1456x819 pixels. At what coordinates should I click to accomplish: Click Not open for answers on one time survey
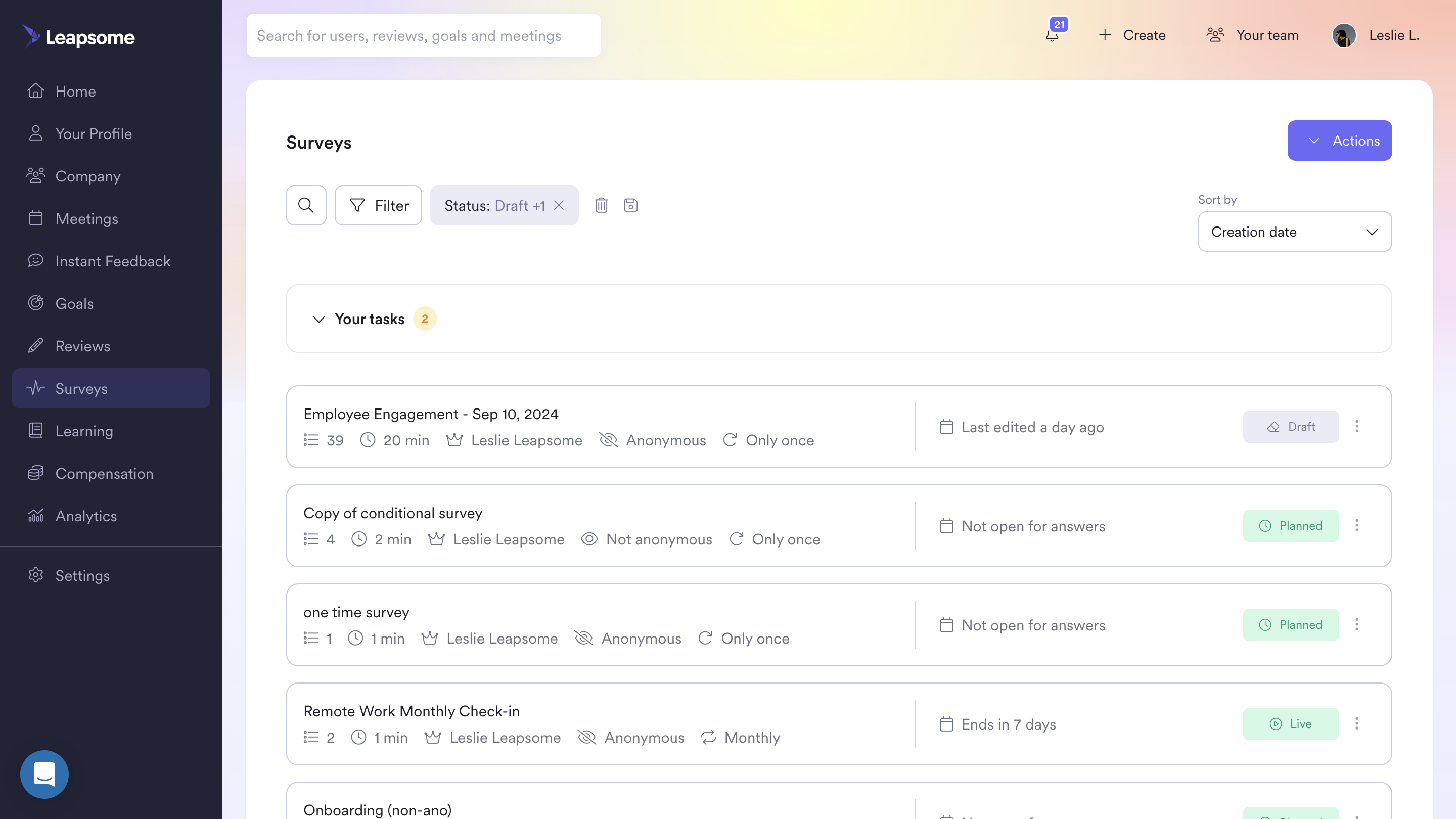click(x=1033, y=626)
